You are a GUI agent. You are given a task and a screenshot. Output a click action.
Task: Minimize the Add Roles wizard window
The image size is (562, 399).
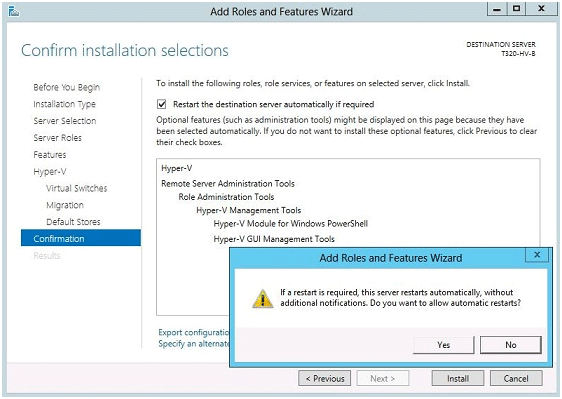tap(497, 9)
